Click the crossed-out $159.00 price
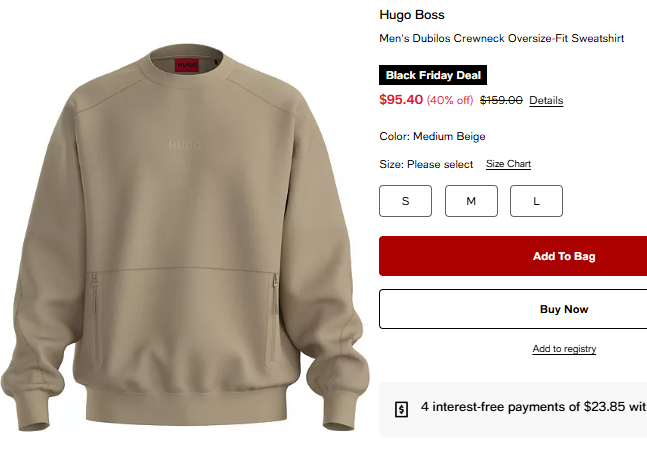The width and height of the screenshot is (647, 458). click(501, 100)
